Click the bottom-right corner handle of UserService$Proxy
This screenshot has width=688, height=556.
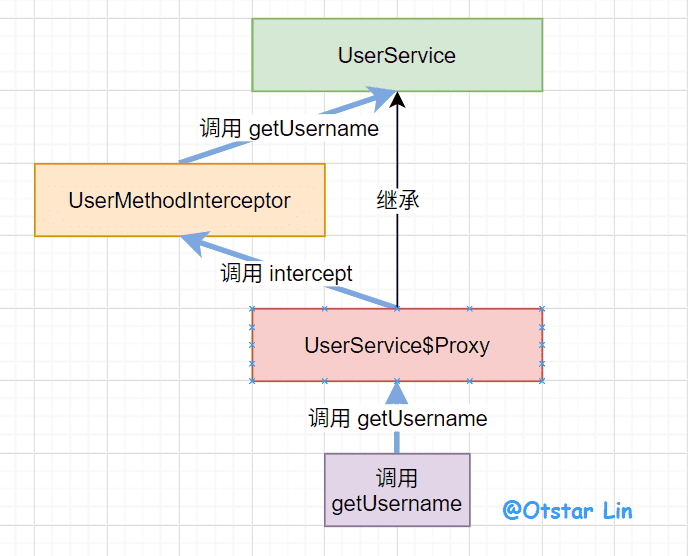(x=542, y=381)
